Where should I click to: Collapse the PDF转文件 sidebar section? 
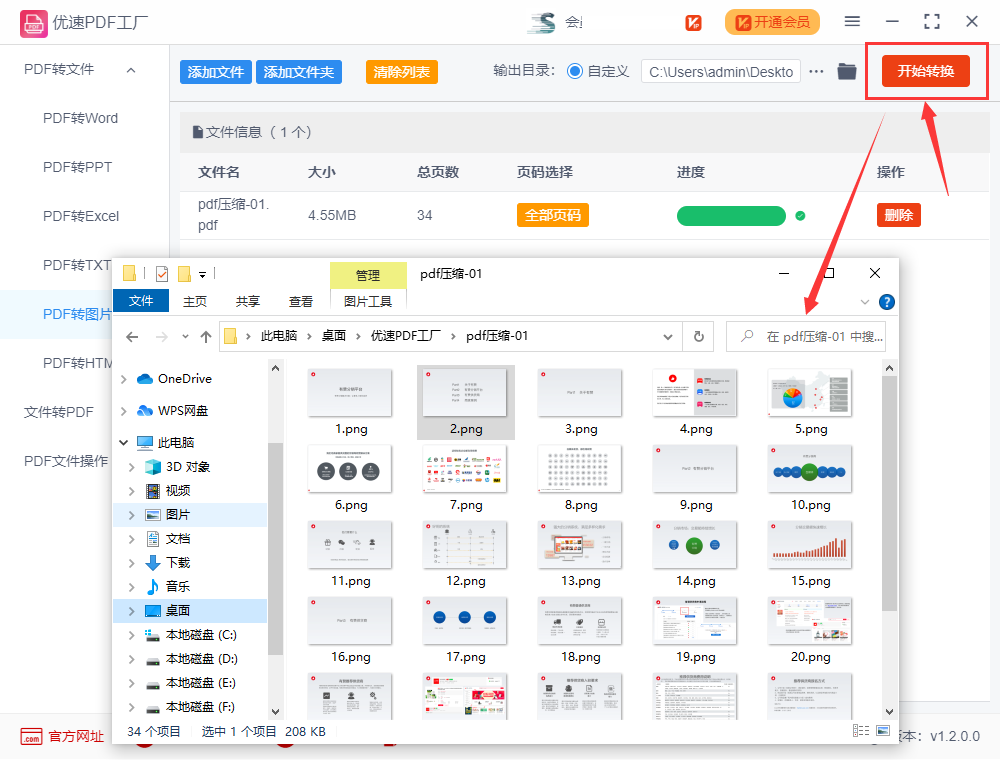(129, 70)
